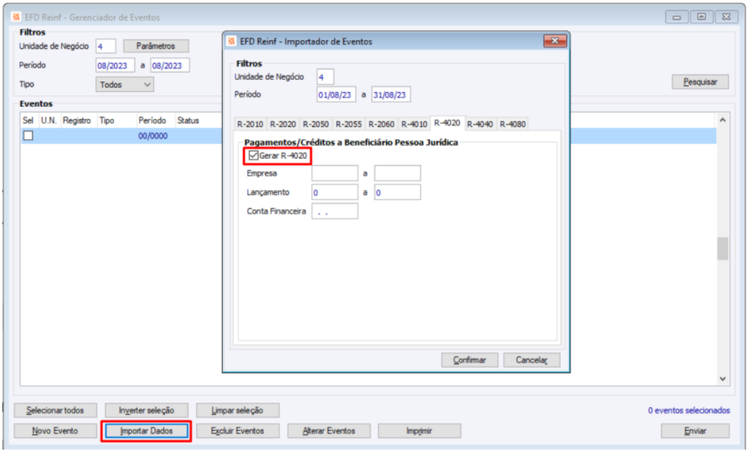Click the Período start field 08/2023 in Gerenciador
This screenshot has width=750, height=455.
pos(115,66)
